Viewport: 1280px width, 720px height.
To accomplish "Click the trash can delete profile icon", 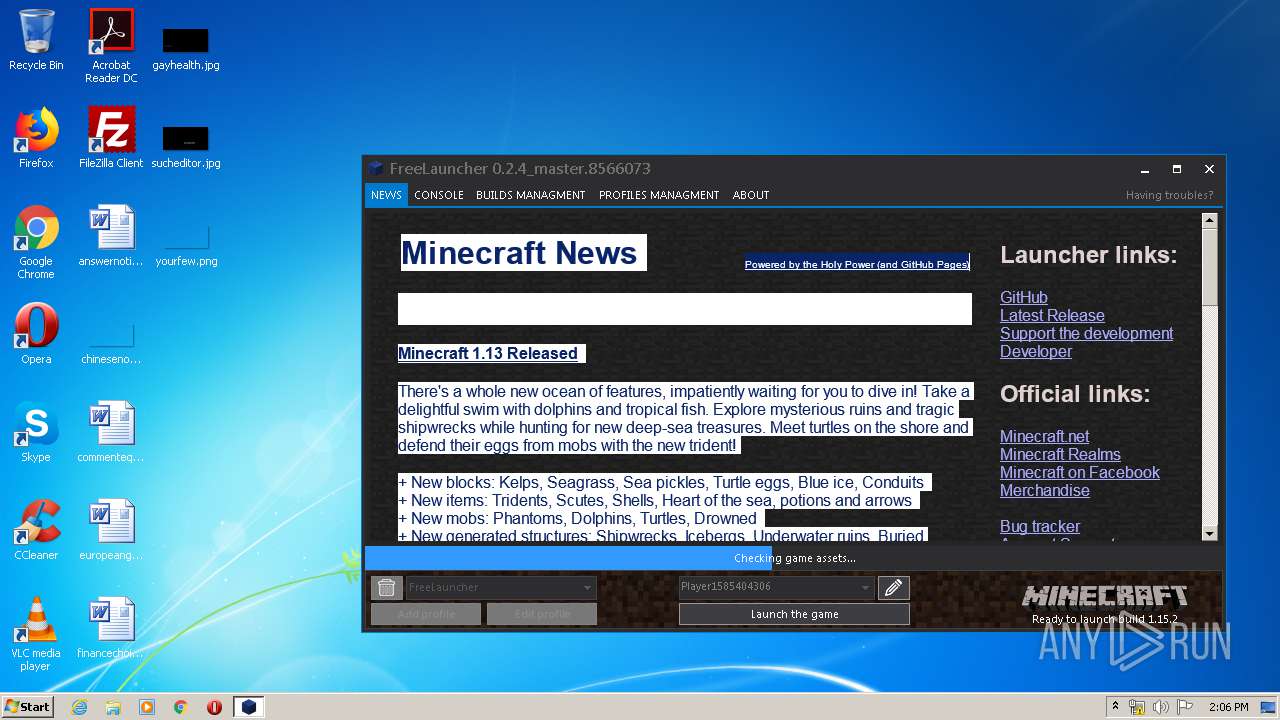I will pyautogui.click(x=387, y=587).
